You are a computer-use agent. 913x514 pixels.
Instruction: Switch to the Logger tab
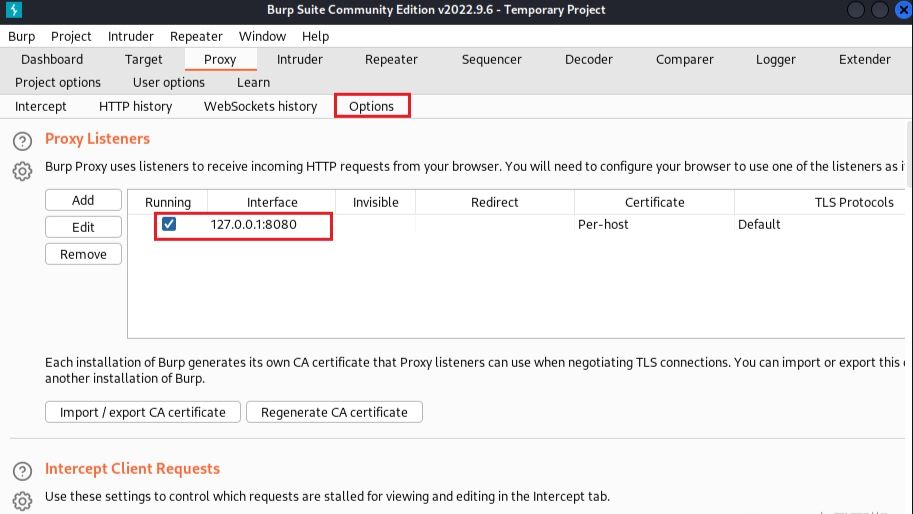[776, 59]
